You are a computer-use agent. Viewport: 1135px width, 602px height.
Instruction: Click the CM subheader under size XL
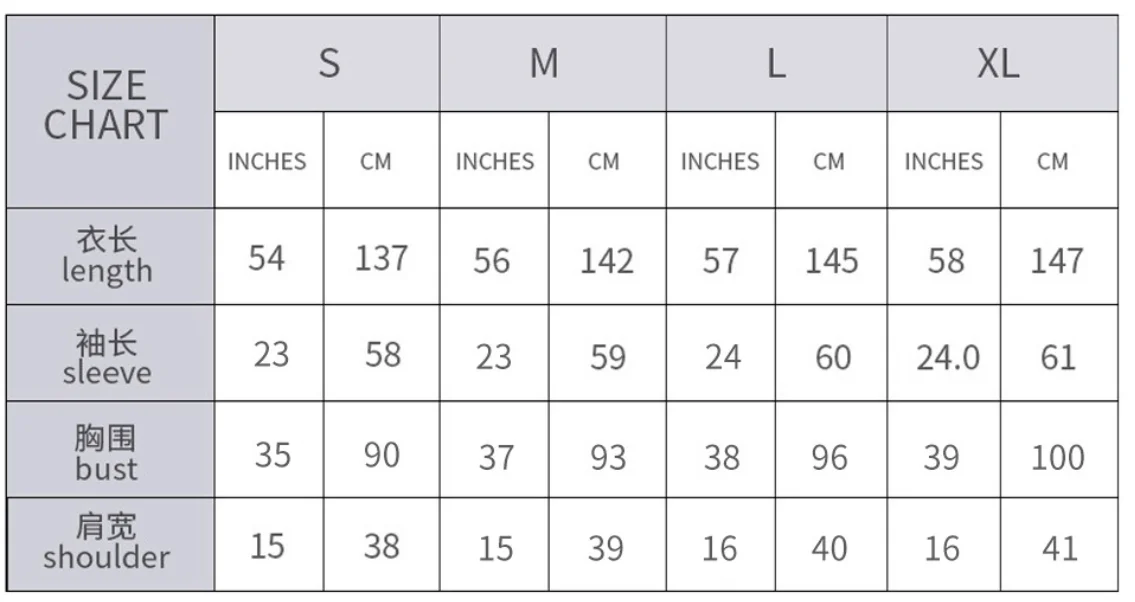tap(1053, 161)
